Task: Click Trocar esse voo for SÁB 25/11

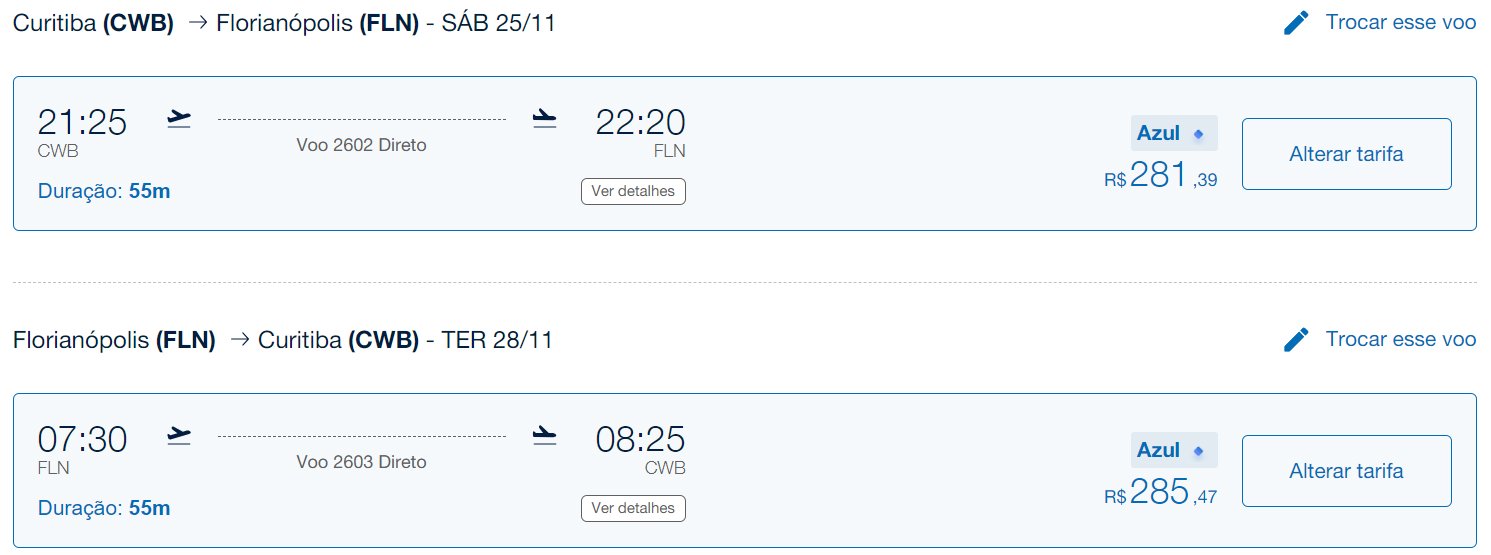Action: click(1400, 22)
